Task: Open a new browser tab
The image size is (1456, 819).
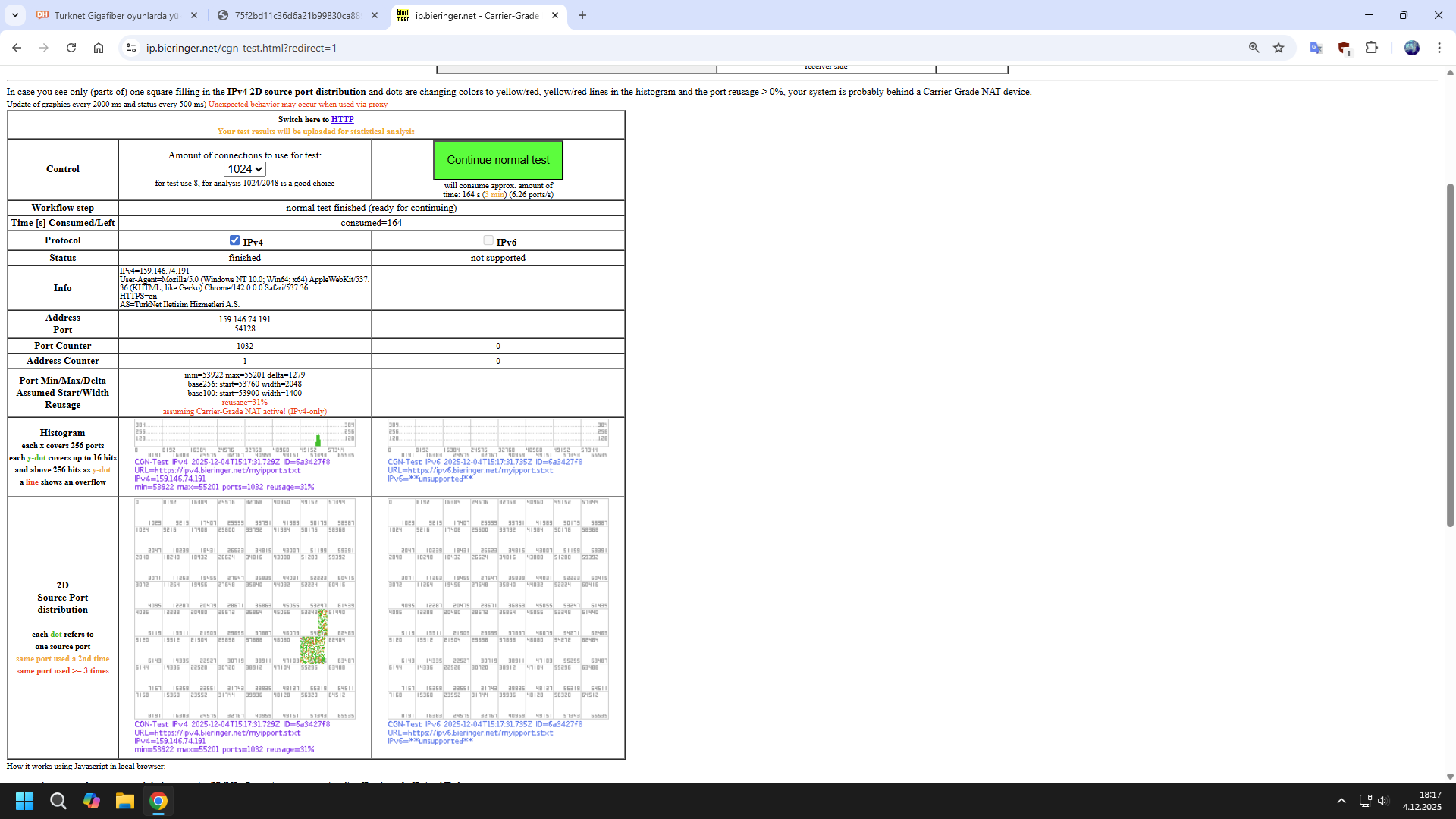Action: (x=582, y=15)
